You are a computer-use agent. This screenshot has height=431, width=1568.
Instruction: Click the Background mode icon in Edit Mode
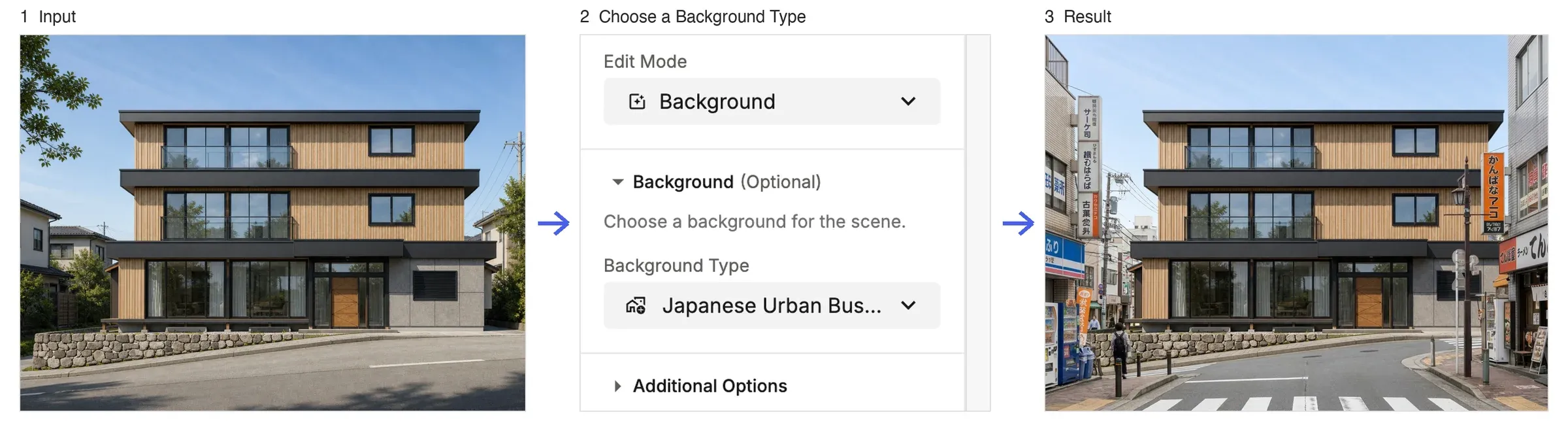637,101
